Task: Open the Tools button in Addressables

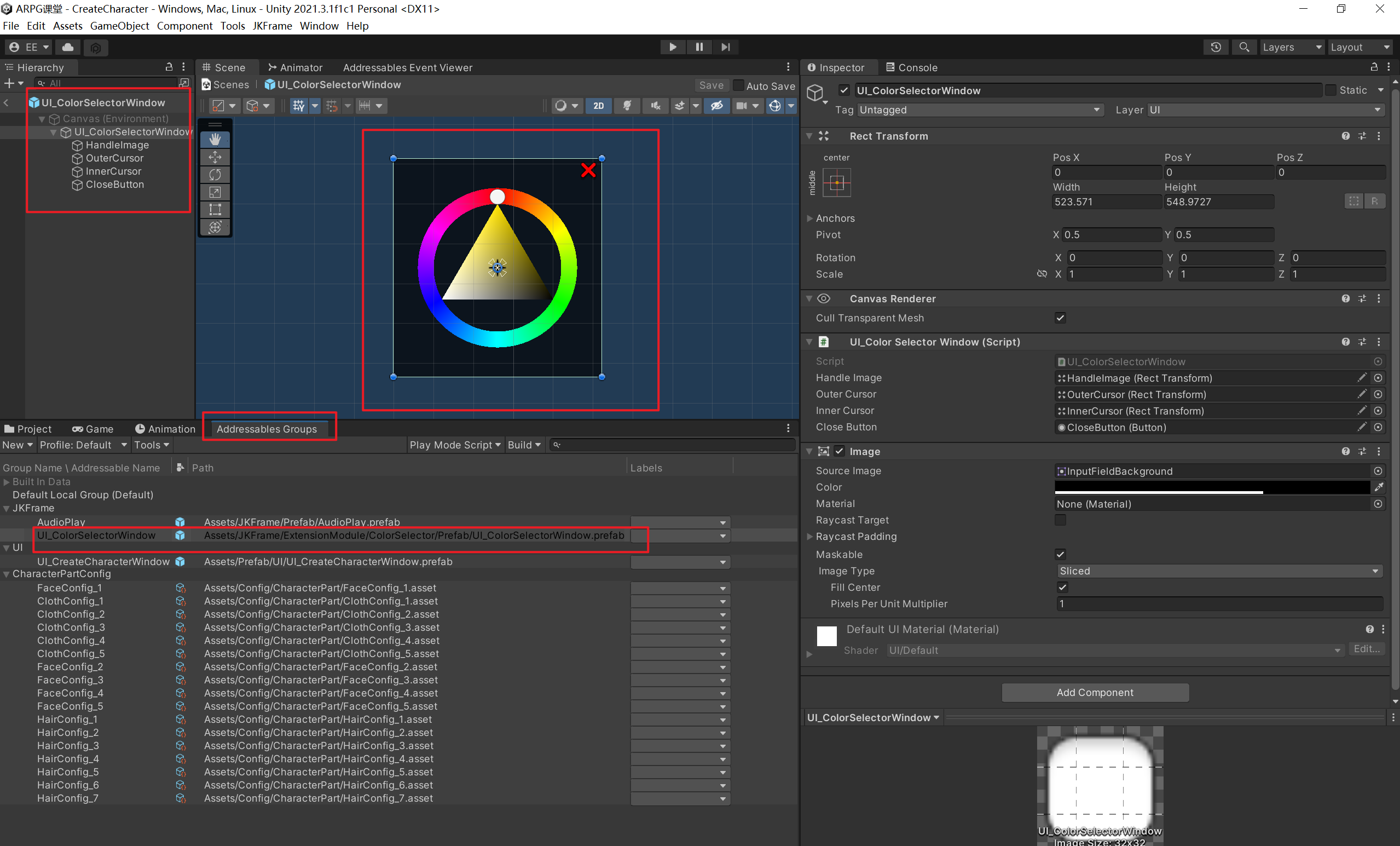Action: (151, 445)
